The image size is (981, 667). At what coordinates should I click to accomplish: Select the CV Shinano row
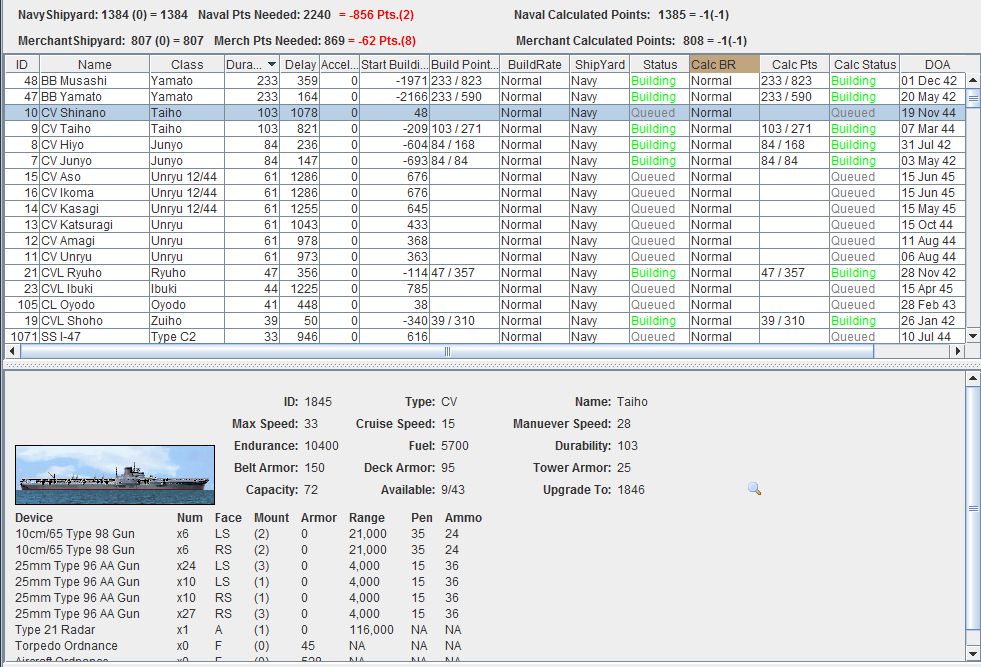click(485, 113)
